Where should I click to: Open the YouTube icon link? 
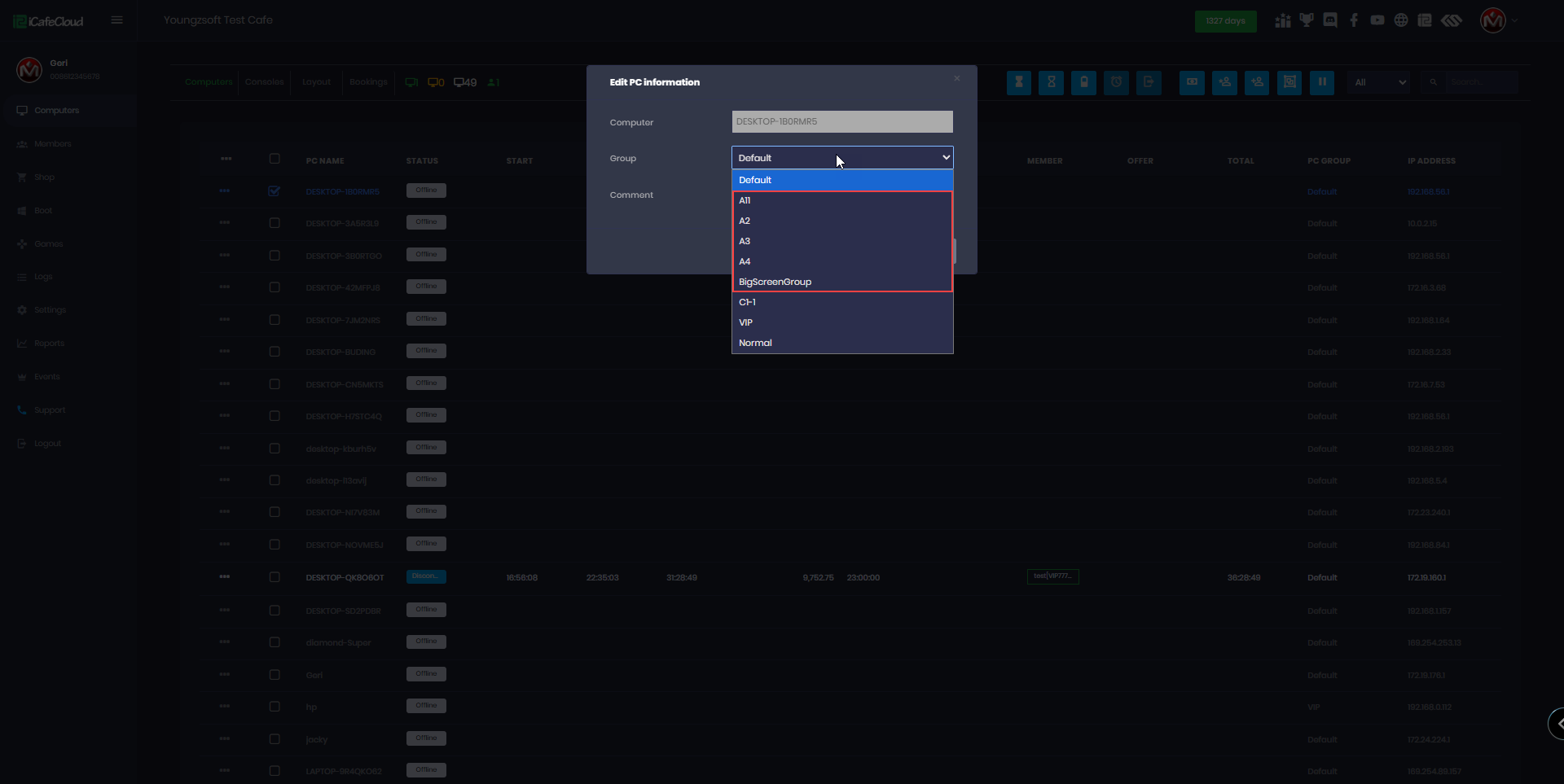[x=1377, y=20]
